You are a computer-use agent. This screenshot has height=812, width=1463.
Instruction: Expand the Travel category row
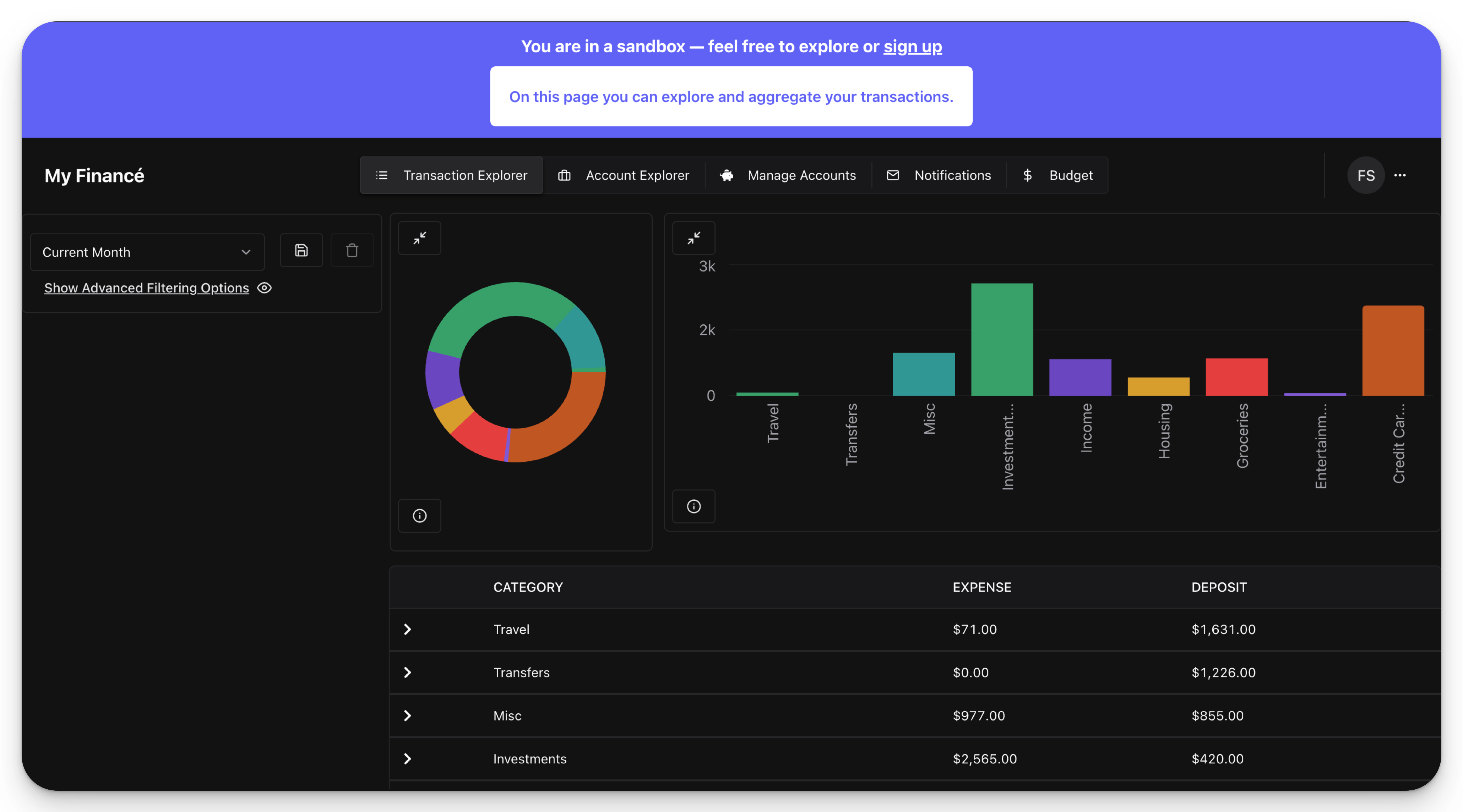(x=407, y=629)
